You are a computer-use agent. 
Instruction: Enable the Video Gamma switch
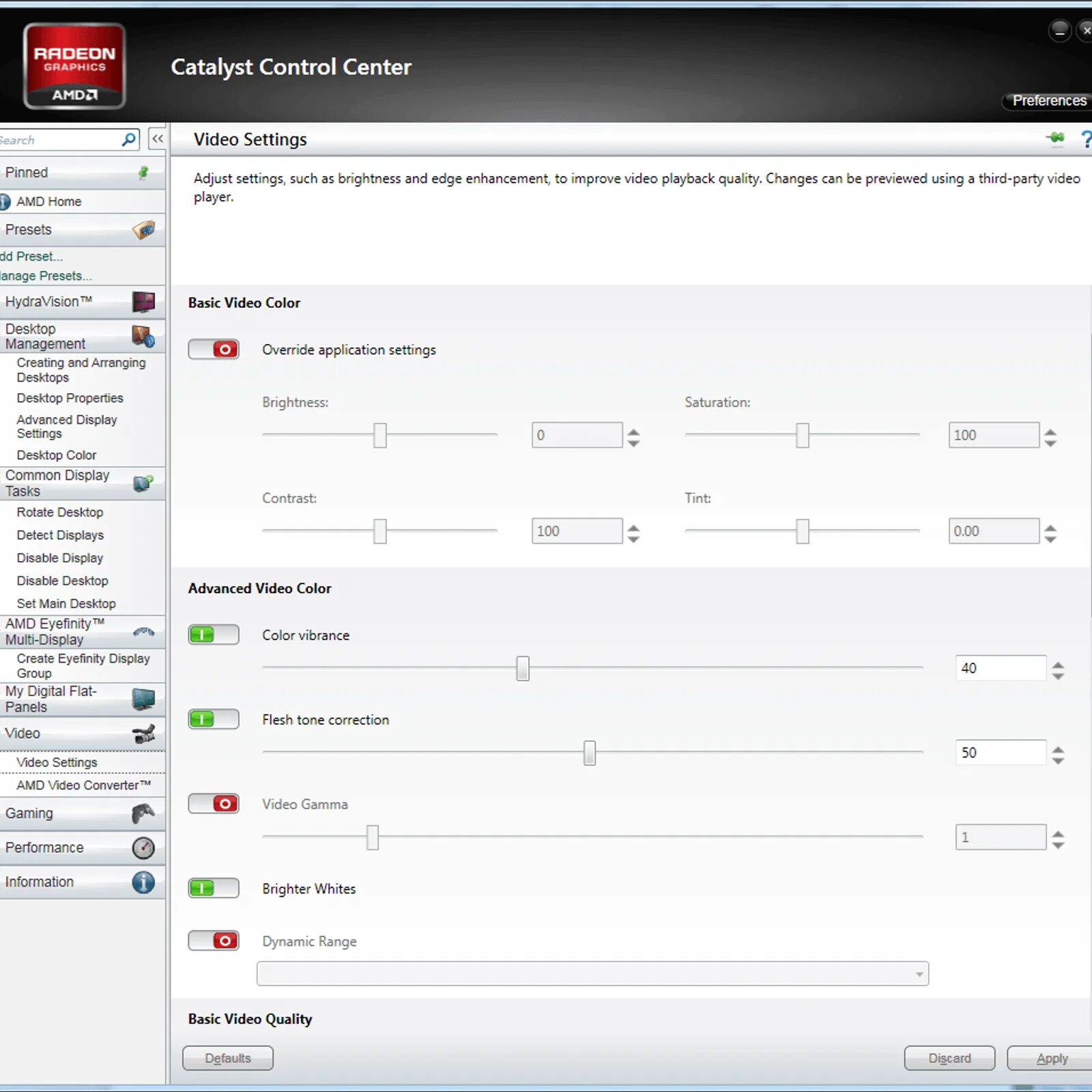tap(214, 804)
